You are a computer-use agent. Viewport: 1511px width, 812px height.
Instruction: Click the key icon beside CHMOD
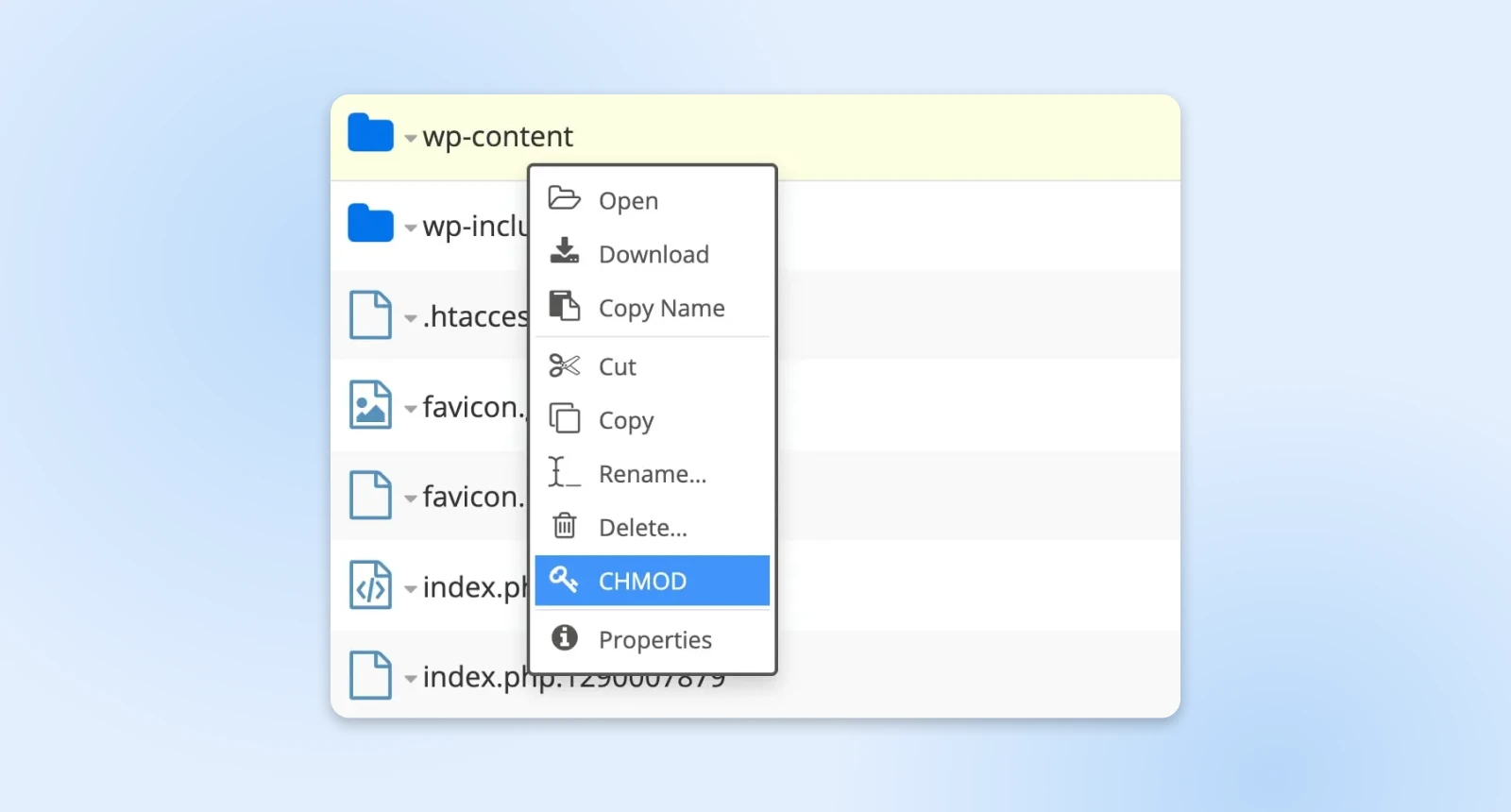click(564, 579)
